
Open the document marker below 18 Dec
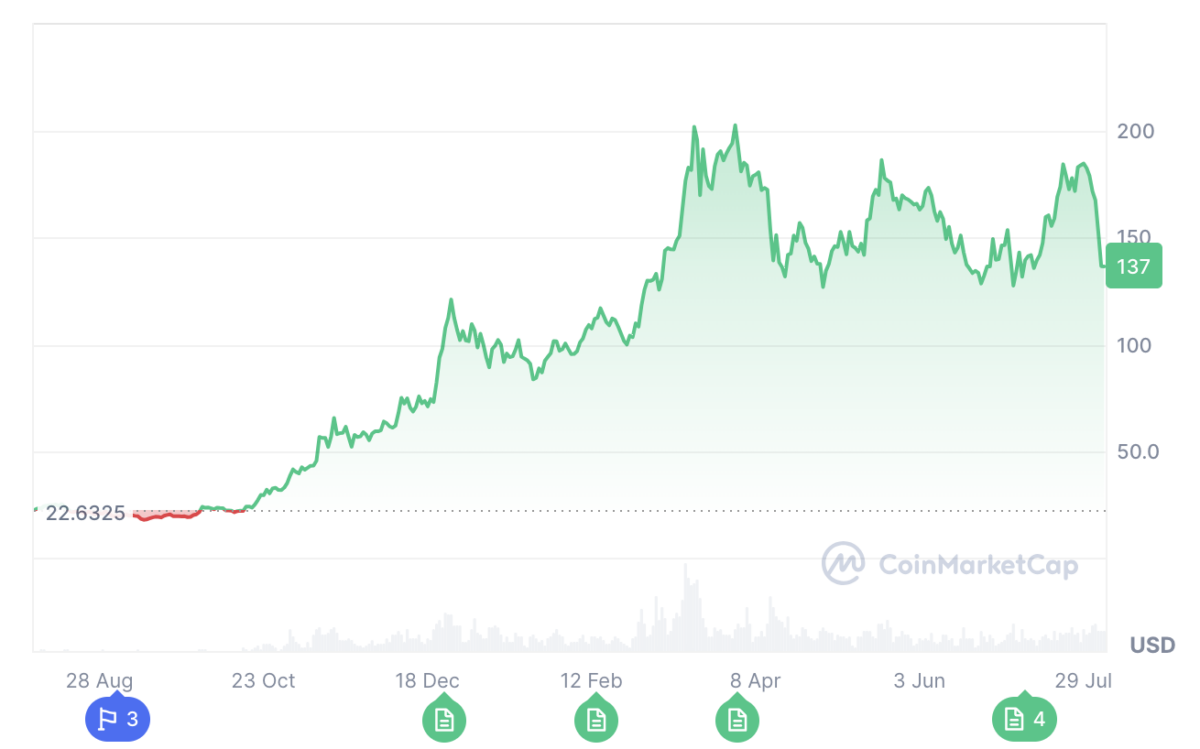point(443,719)
